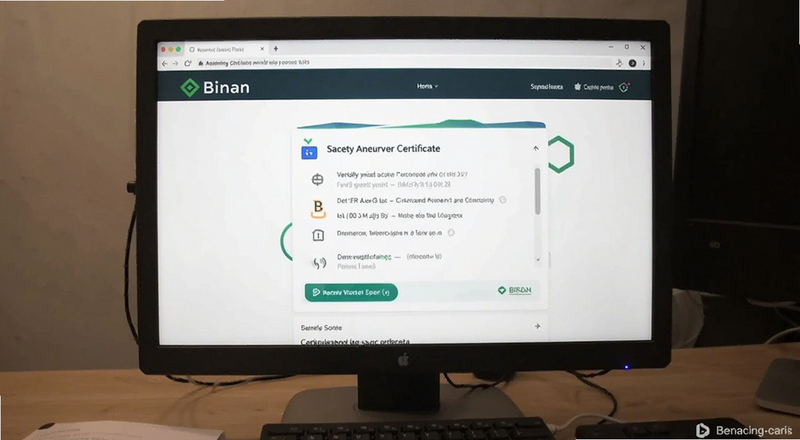
Task: Click the square alert icon in third row
Action: pyautogui.click(x=318, y=235)
